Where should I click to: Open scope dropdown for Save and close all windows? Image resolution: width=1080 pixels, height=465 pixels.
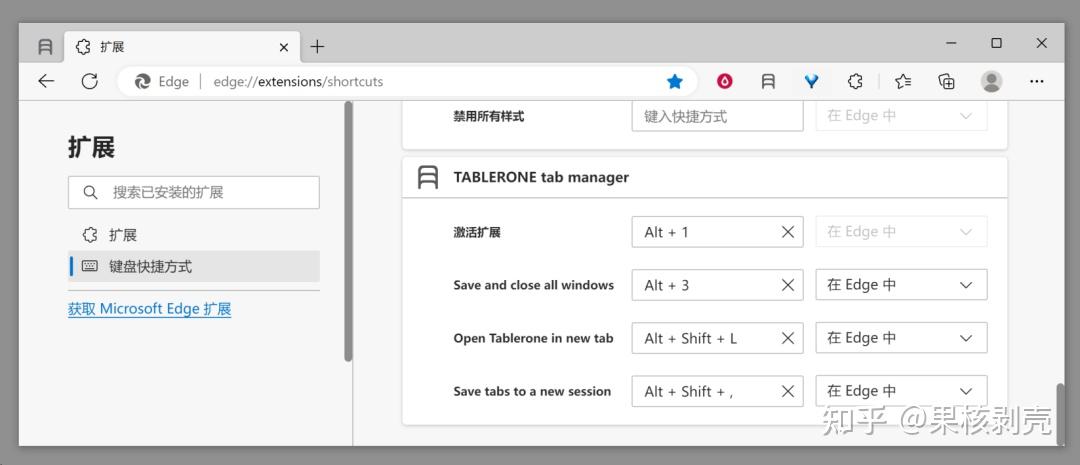tap(901, 285)
